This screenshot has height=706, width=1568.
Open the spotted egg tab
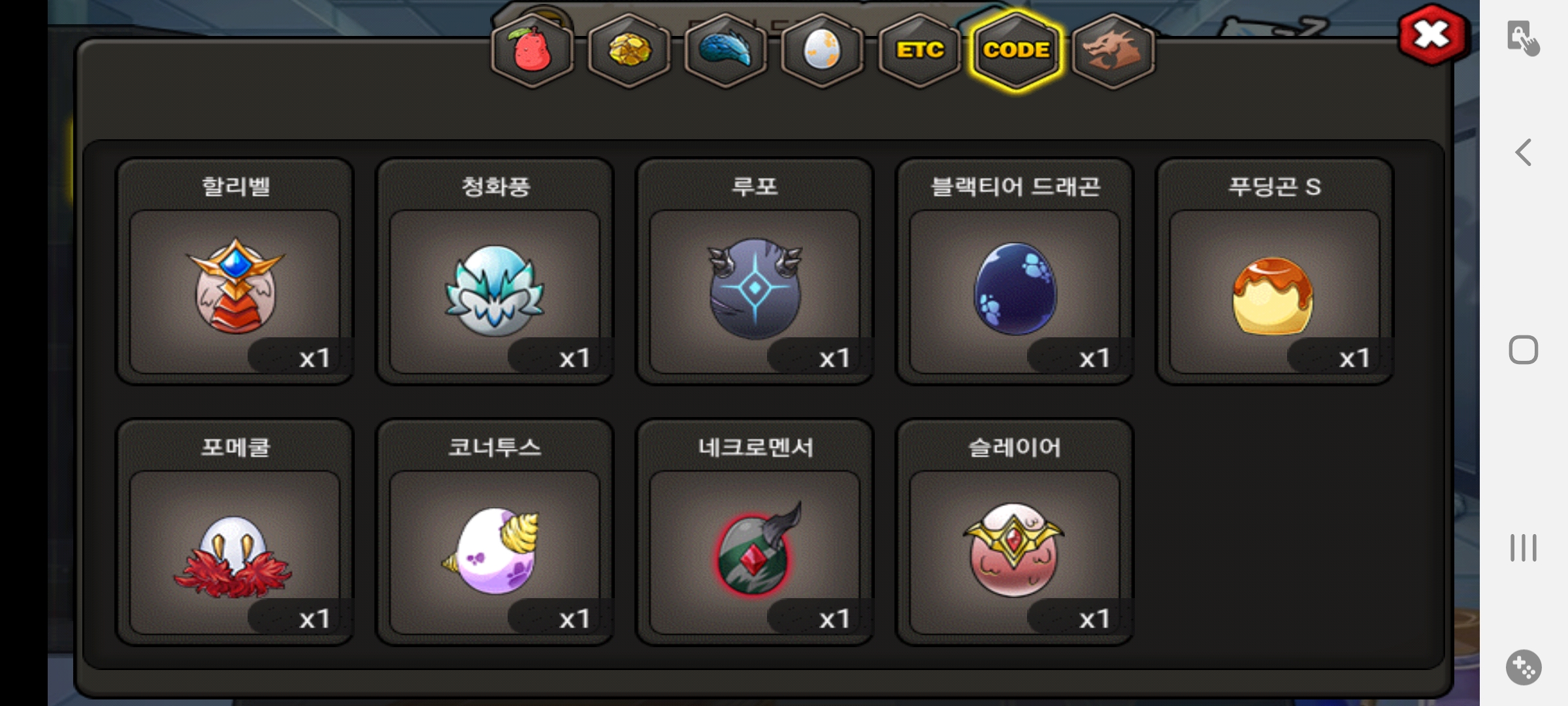[822, 50]
